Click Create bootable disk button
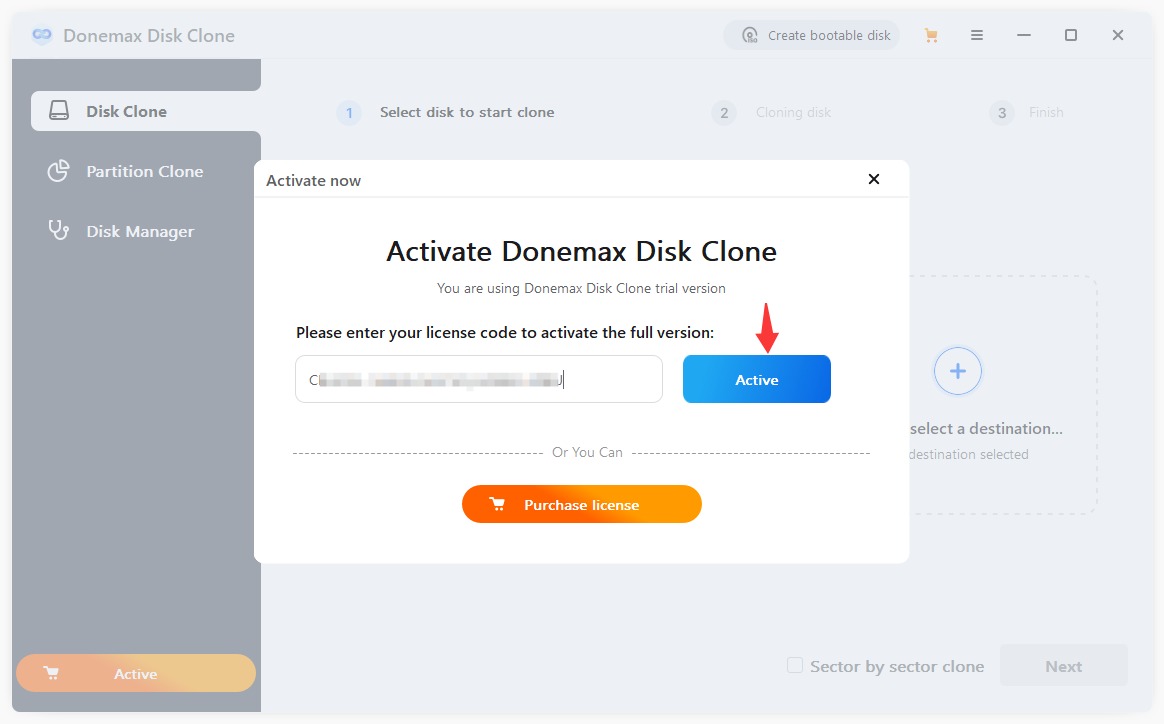1164x724 pixels. coord(811,35)
